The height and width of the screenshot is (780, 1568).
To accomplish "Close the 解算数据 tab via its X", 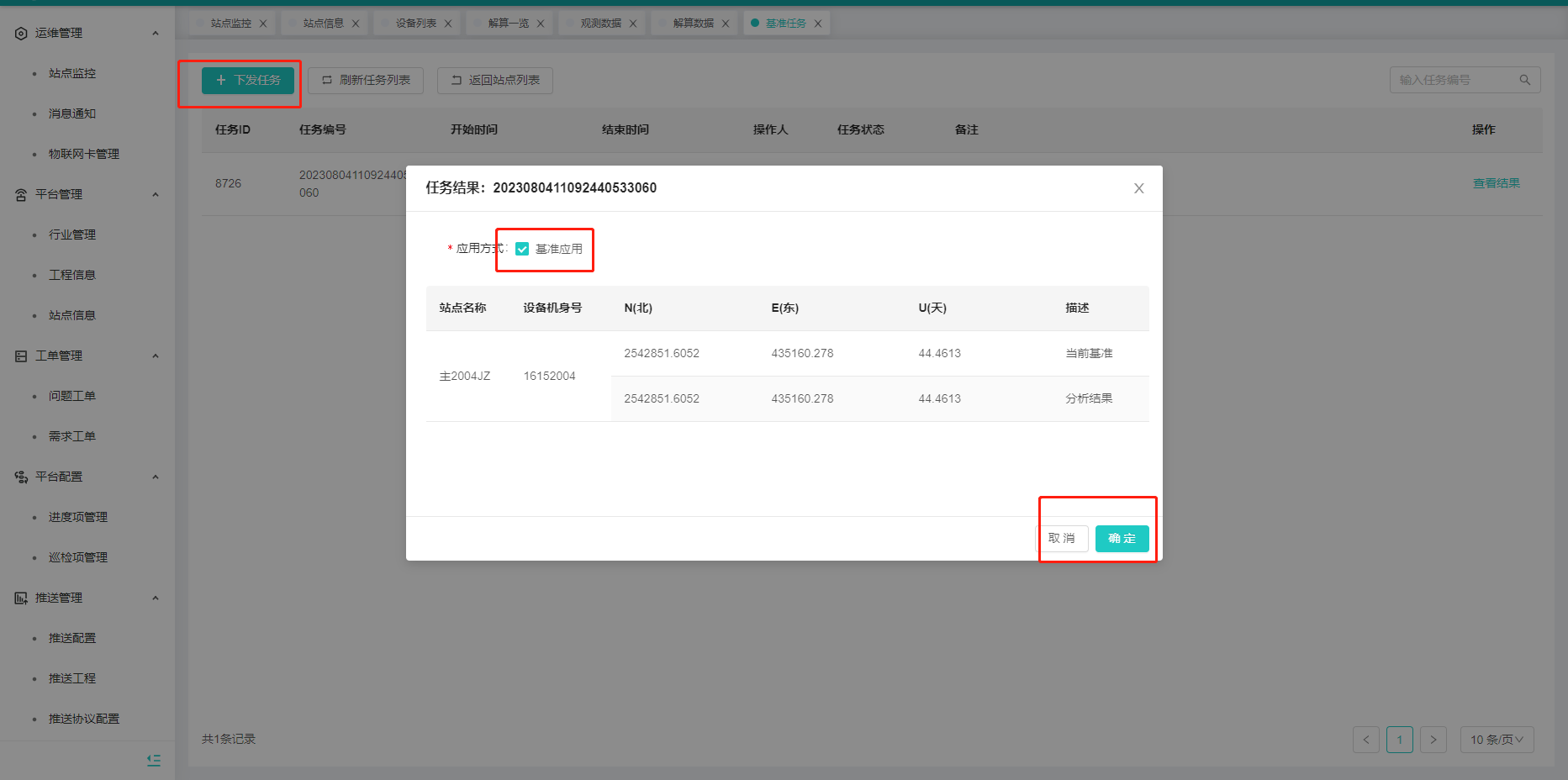I will [x=726, y=24].
